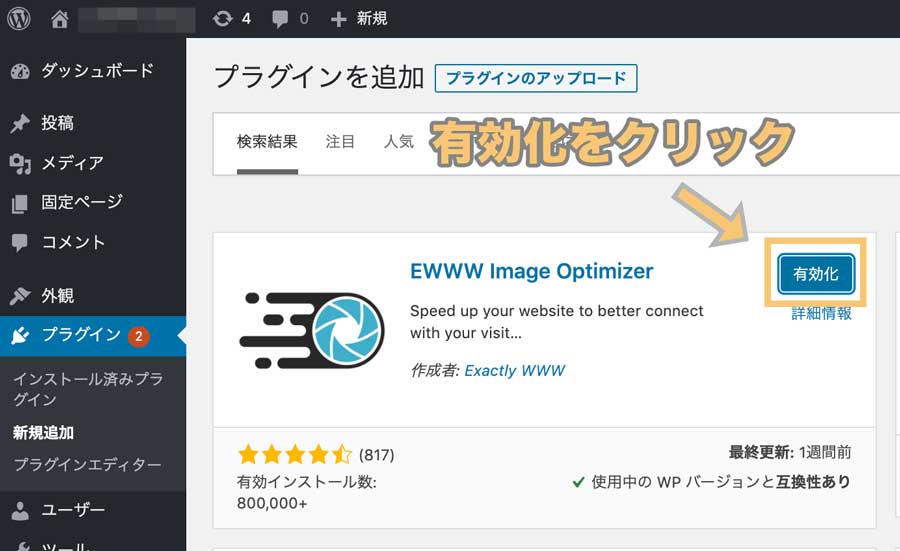Click the (817) ratings count
Viewport: 900px width, 551px height.
[x=377, y=455]
